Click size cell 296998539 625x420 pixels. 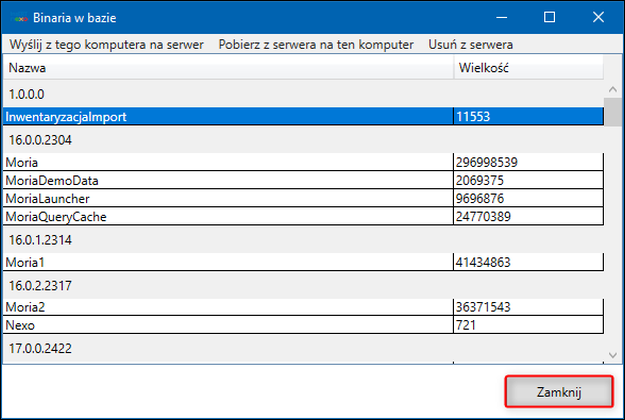(x=528, y=162)
